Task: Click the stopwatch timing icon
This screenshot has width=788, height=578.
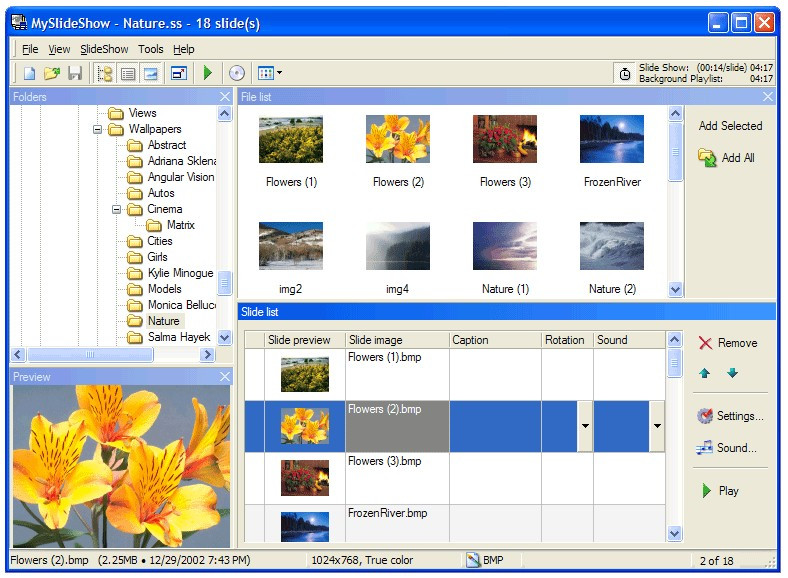Action: click(x=625, y=73)
